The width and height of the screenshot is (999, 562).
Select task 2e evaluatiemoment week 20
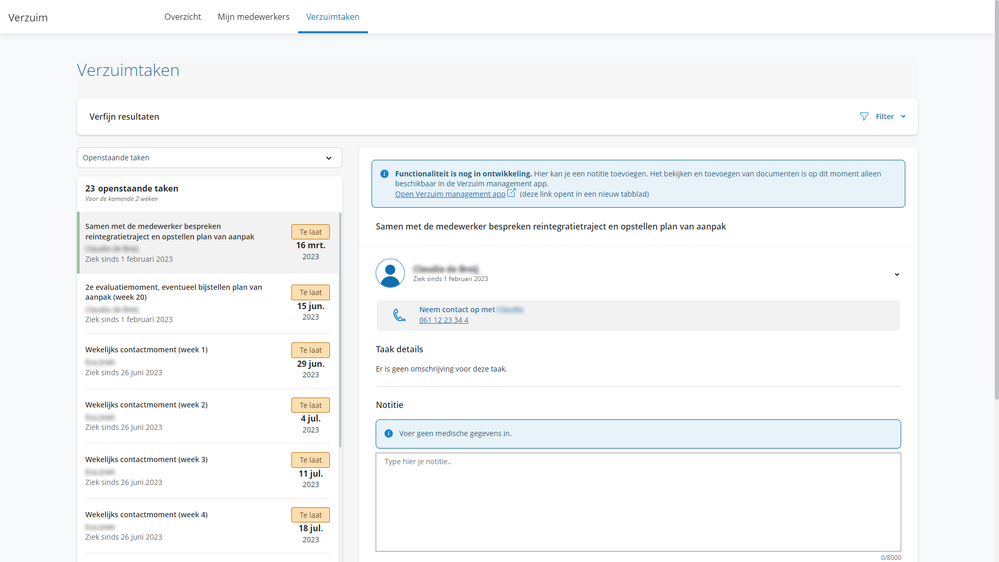pos(208,303)
